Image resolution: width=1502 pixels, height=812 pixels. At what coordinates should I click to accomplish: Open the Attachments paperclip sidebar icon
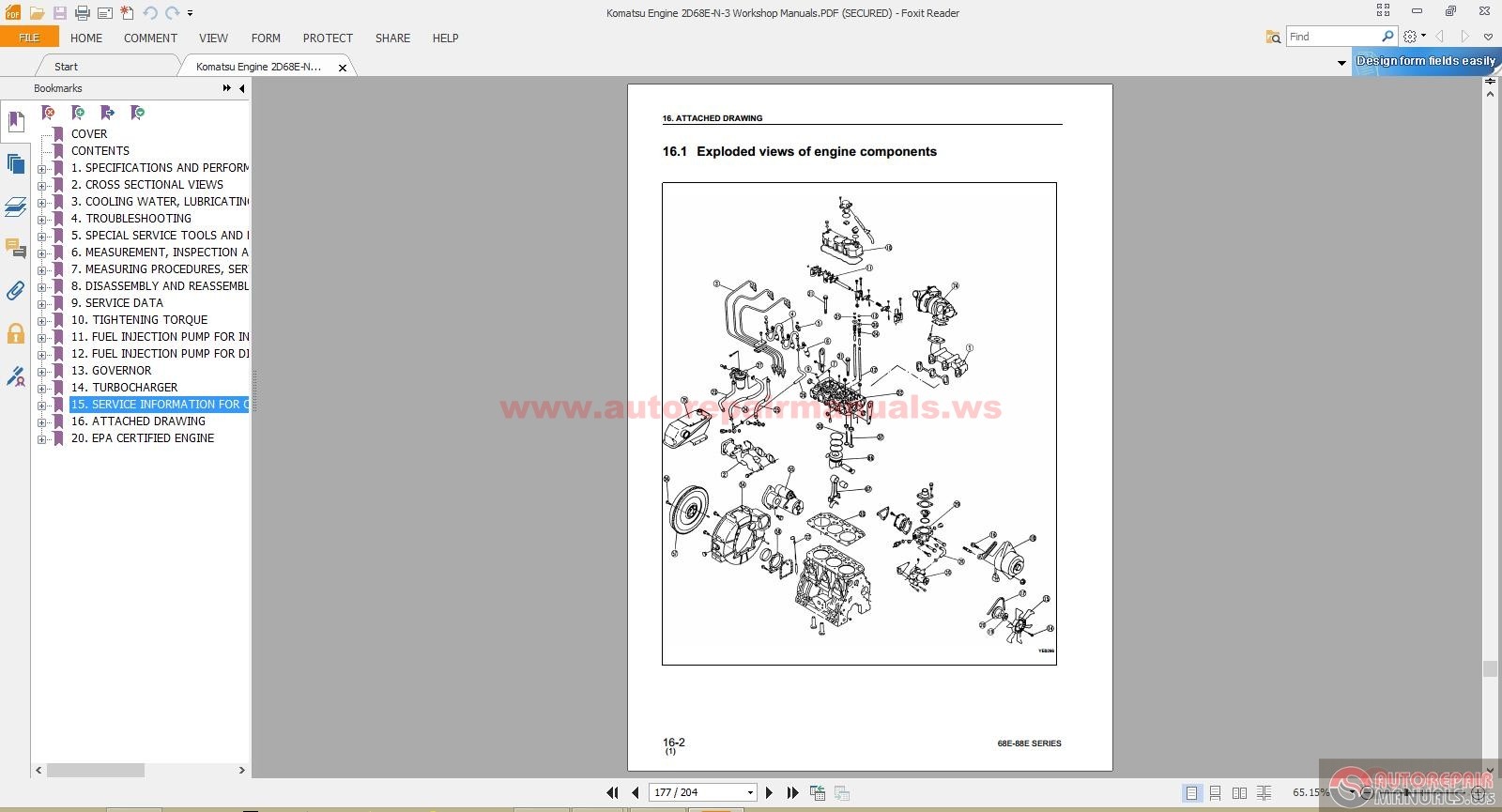click(15, 291)
